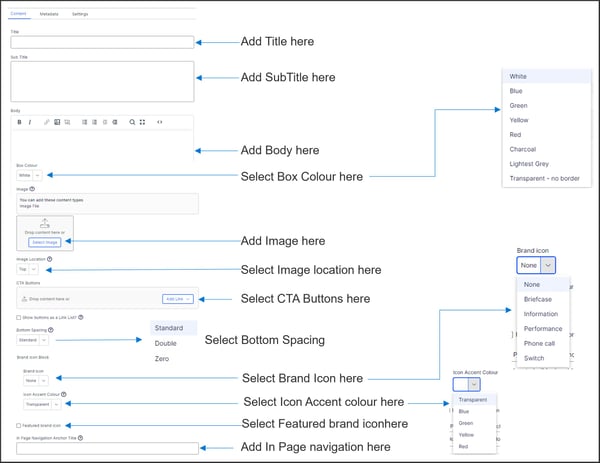Open the Settings tab
The height and width of the screenshot is (463, 600).
tap(80, 15)
